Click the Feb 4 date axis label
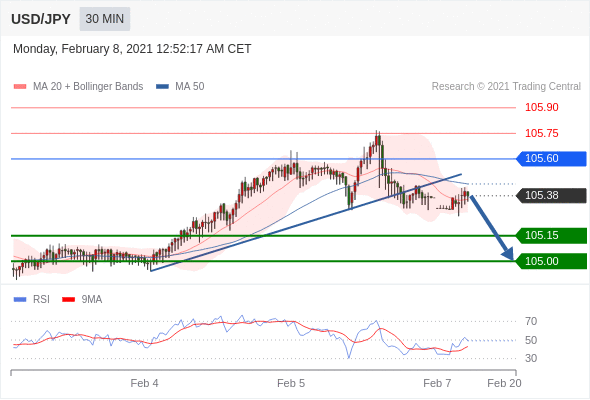This screenshot has height=400, width=590. coord(144,383)
